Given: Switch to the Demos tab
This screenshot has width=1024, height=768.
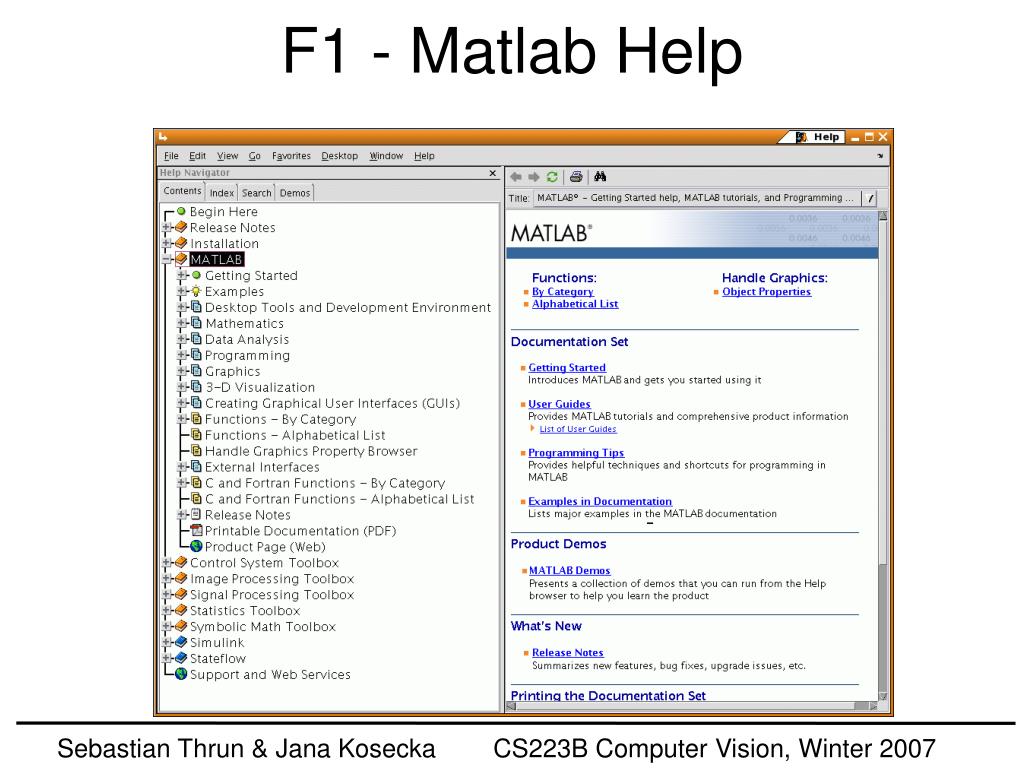Looking at the screenshot, I should (295, 193).
